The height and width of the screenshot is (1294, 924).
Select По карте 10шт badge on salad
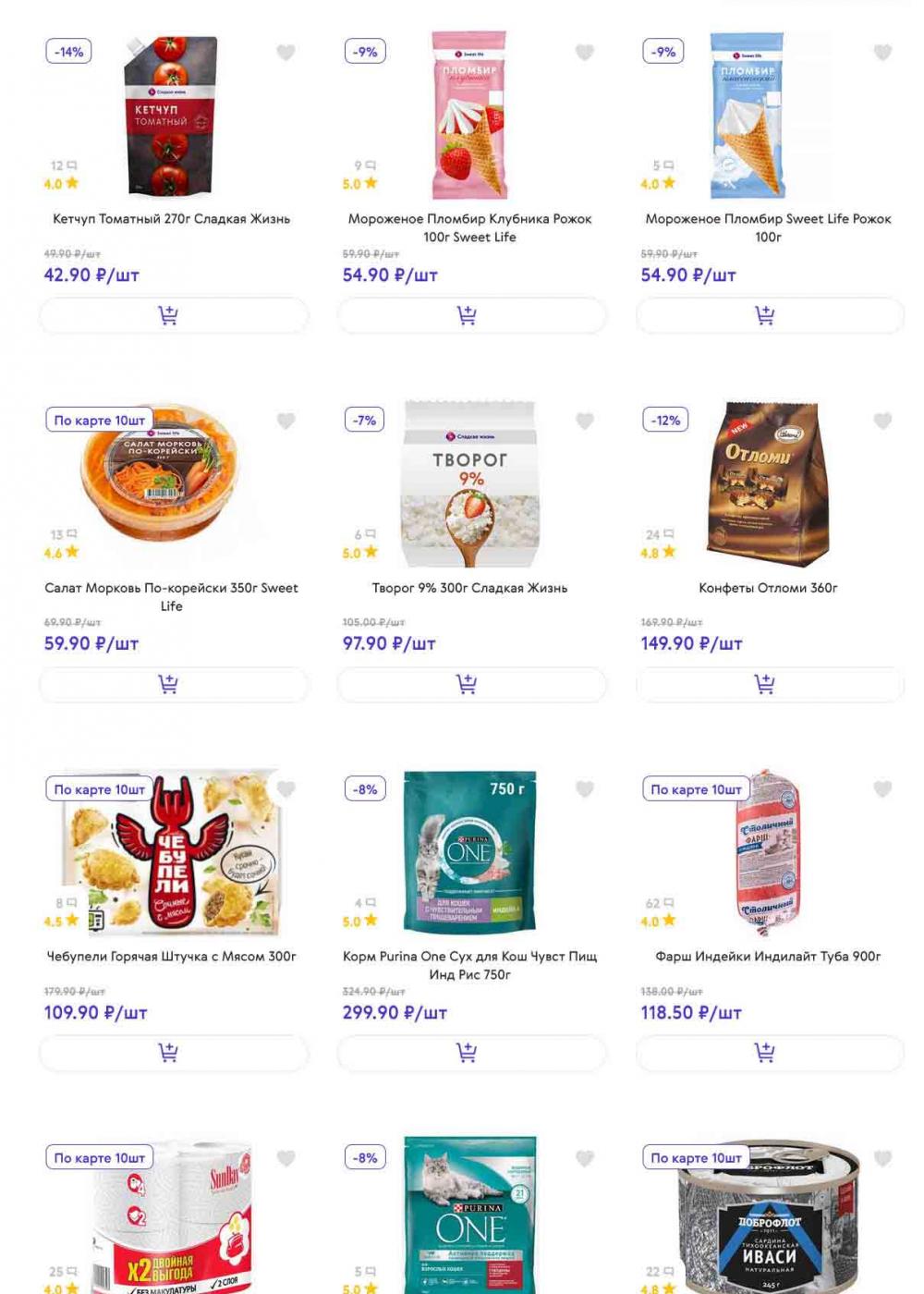click(100, 421)
